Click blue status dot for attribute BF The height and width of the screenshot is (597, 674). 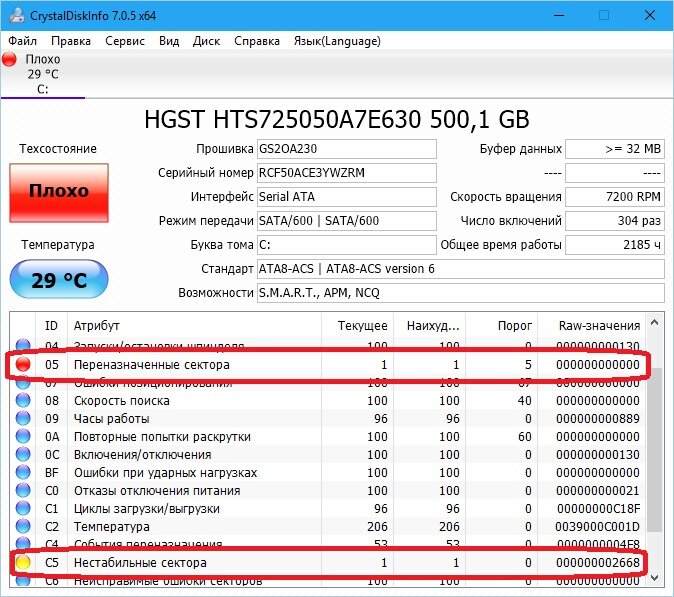(x=23, y=473)
